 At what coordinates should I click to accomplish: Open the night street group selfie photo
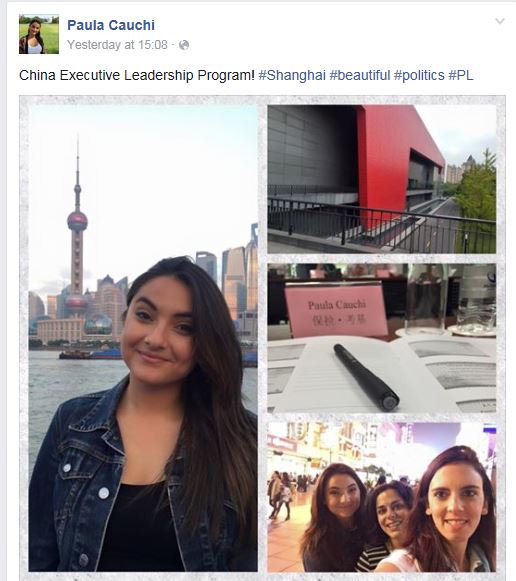point(382,497)
